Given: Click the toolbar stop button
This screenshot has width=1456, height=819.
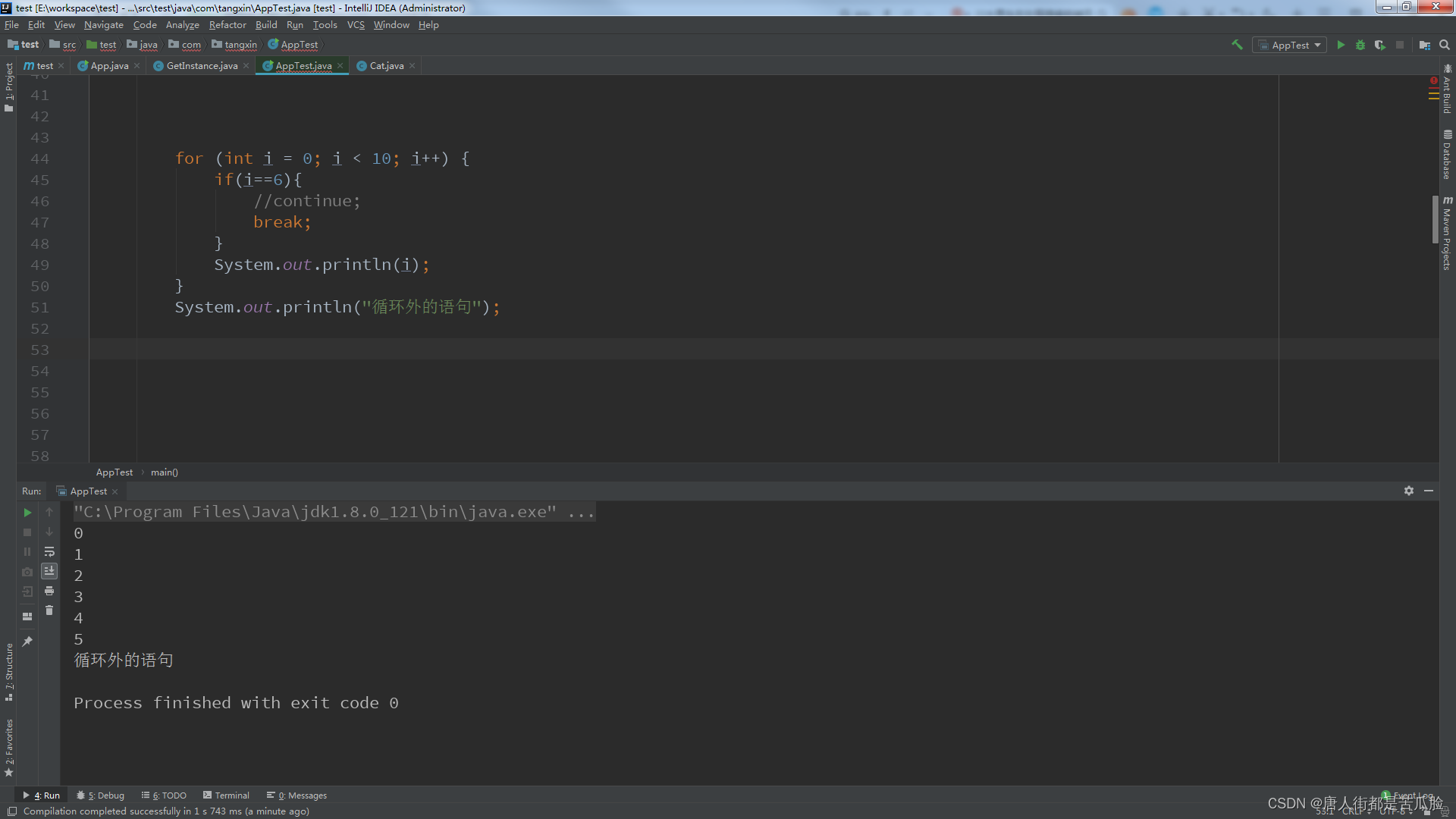Looking at the screenshot, I should (x=1400, y=45).
